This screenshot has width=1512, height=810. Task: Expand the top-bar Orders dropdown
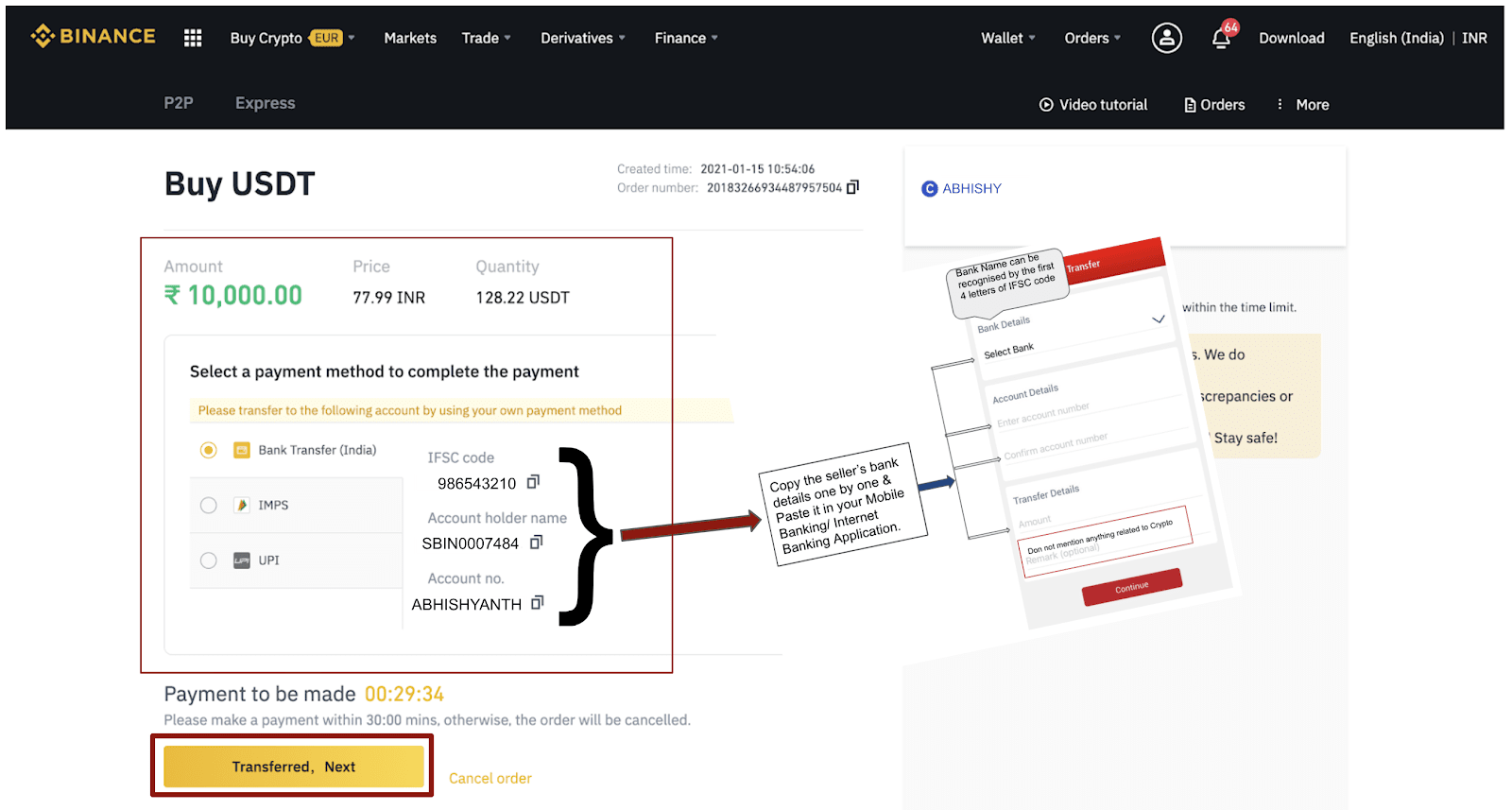pos(1117,38)
